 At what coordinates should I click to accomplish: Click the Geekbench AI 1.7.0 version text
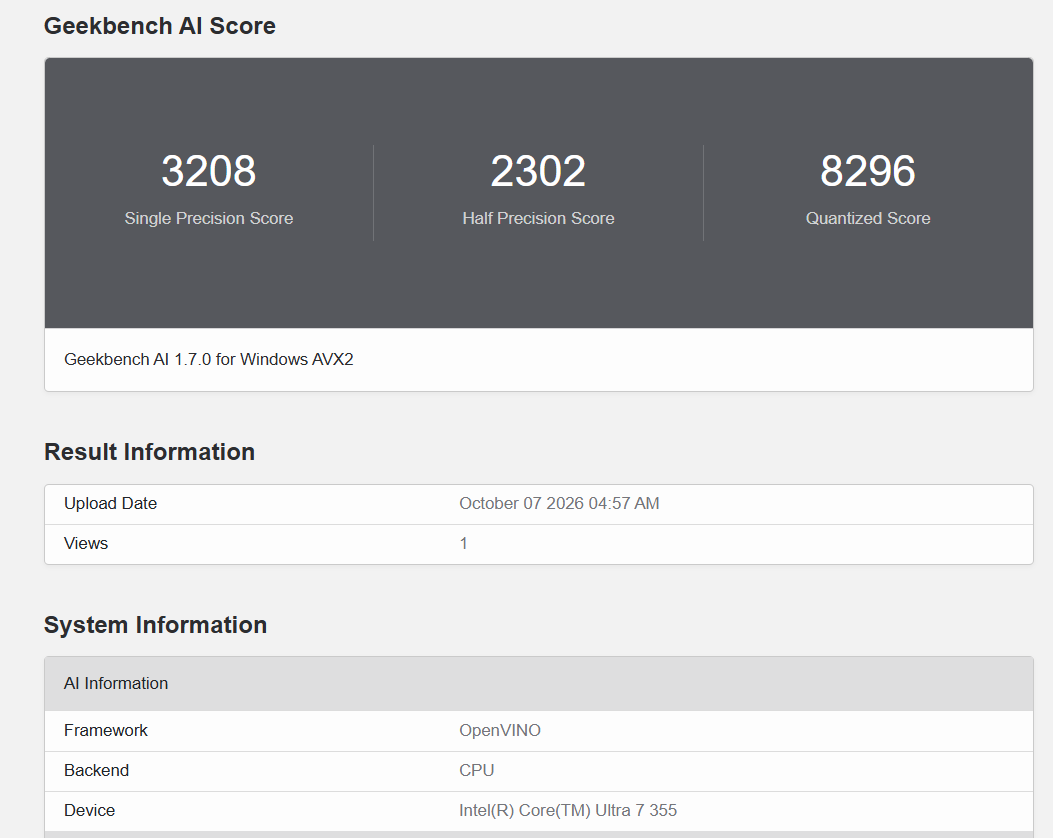point(209,359)
